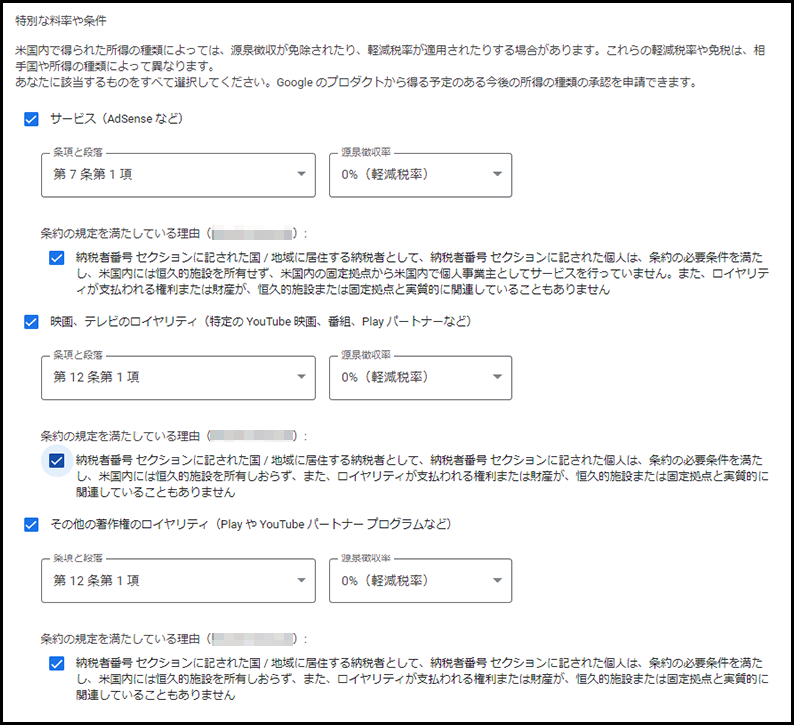Expand 源泉徴収率 dropdown in その他の著作権 section
Screen dimensions: 794x725
click(420, 581)
